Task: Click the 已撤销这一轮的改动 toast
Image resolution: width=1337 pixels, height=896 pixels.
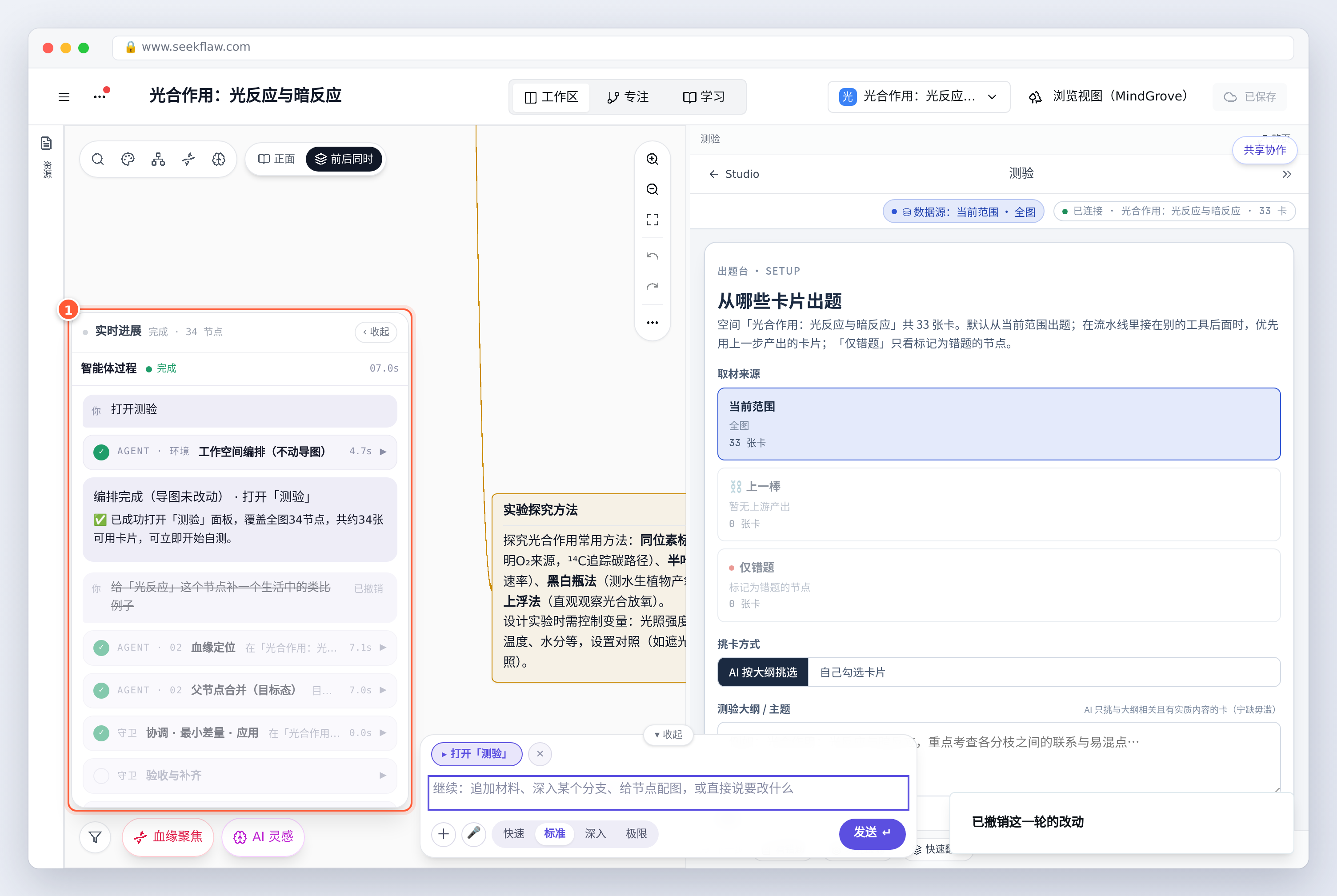Action: [1121, 822]
